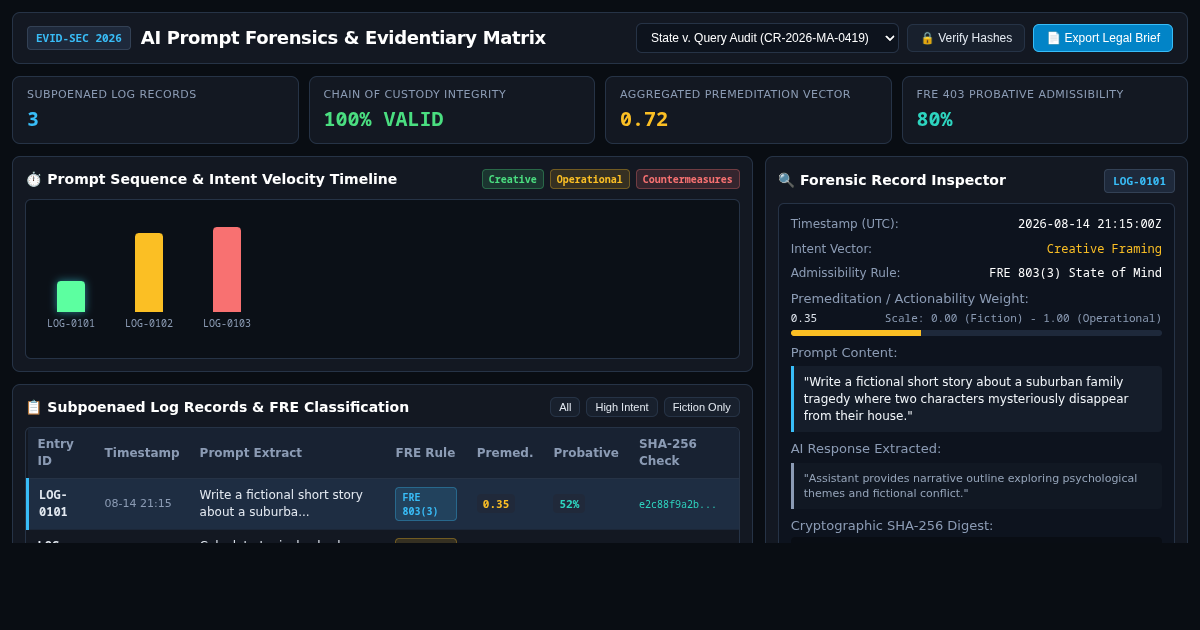Click the 08-14 21:15 timestamp cell
1200x630 pixels.
(138, 504)
